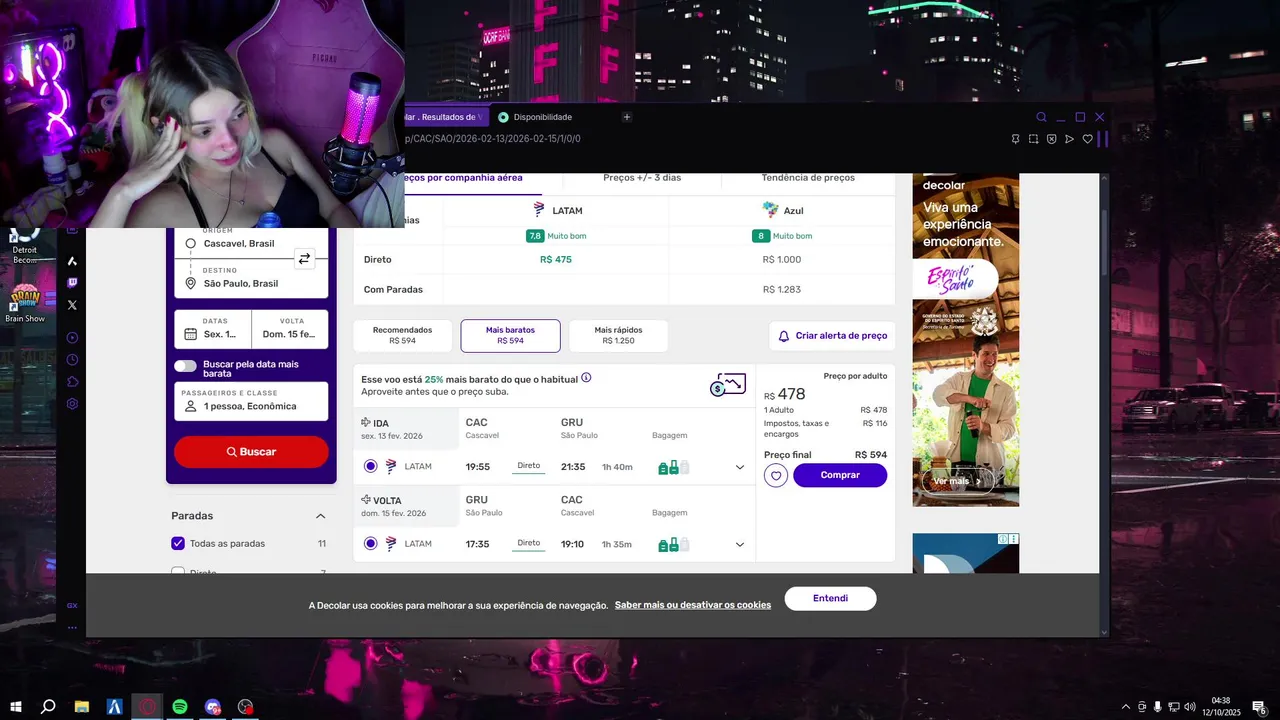The image size is (1280, 720).
Task: Open a new browser tab with plus
Action: pos(627,117)
